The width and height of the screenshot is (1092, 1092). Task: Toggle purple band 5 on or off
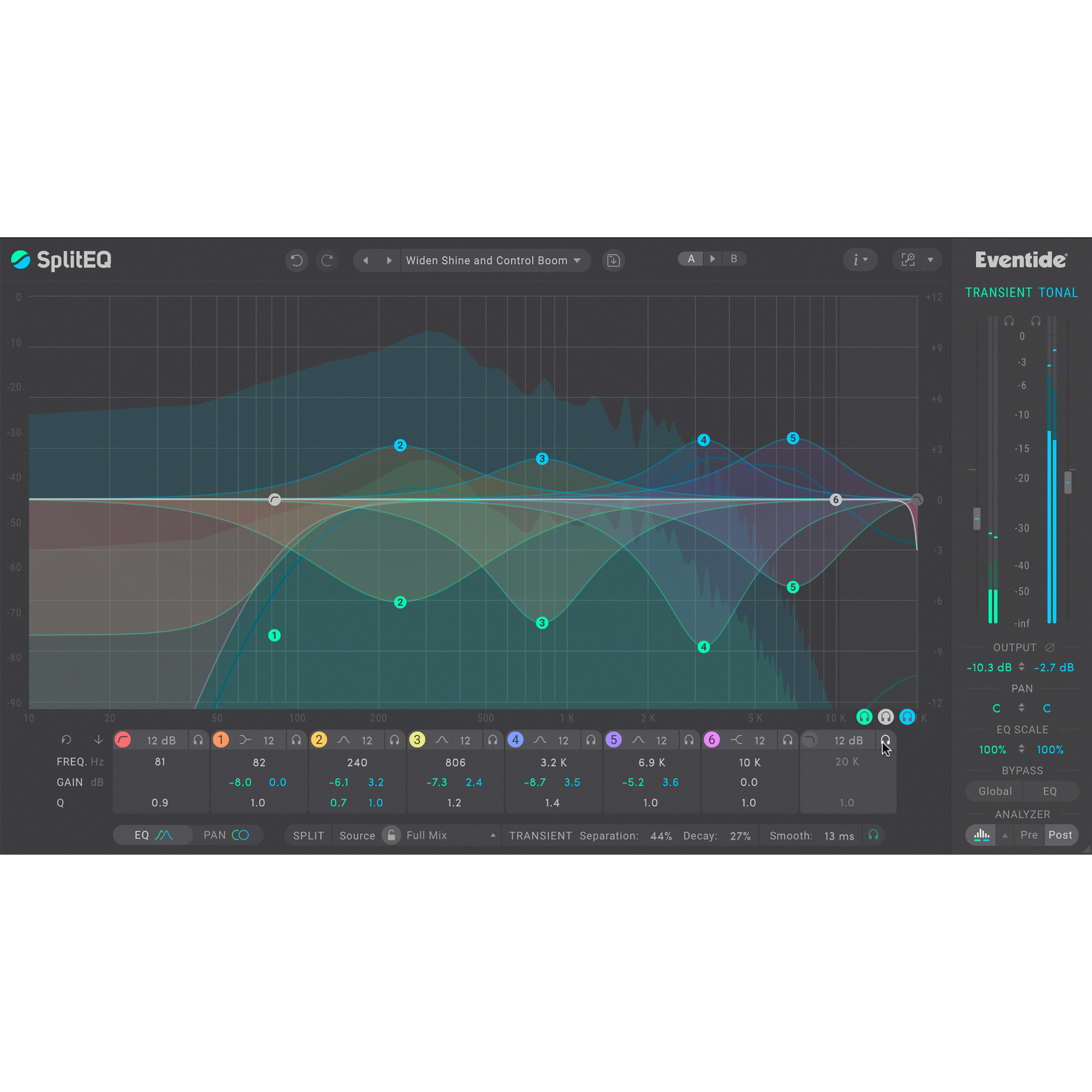(614, 740)
